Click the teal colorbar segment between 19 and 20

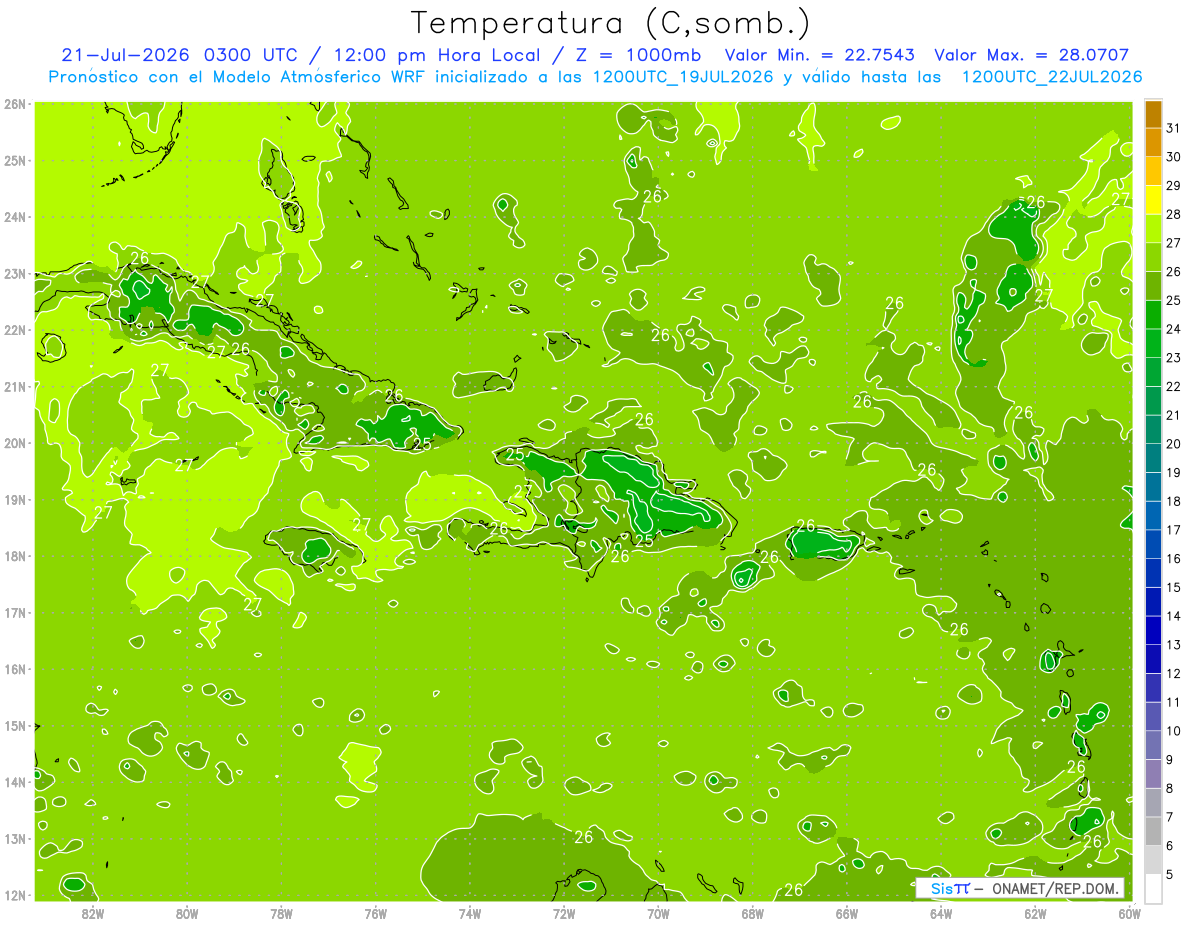point(1153,458)
